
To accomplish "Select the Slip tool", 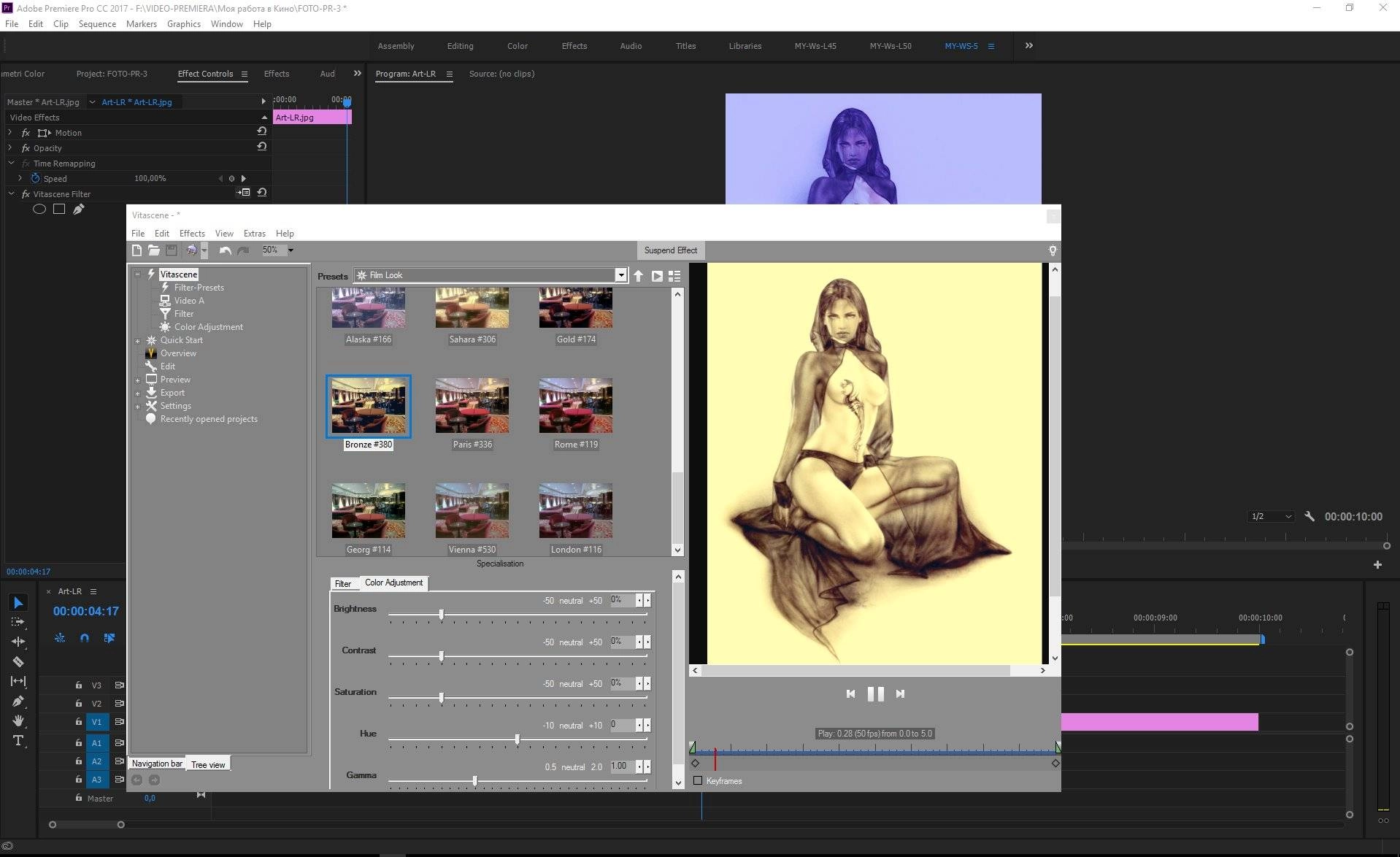I will pyautogui.click(x=18, y=681).
